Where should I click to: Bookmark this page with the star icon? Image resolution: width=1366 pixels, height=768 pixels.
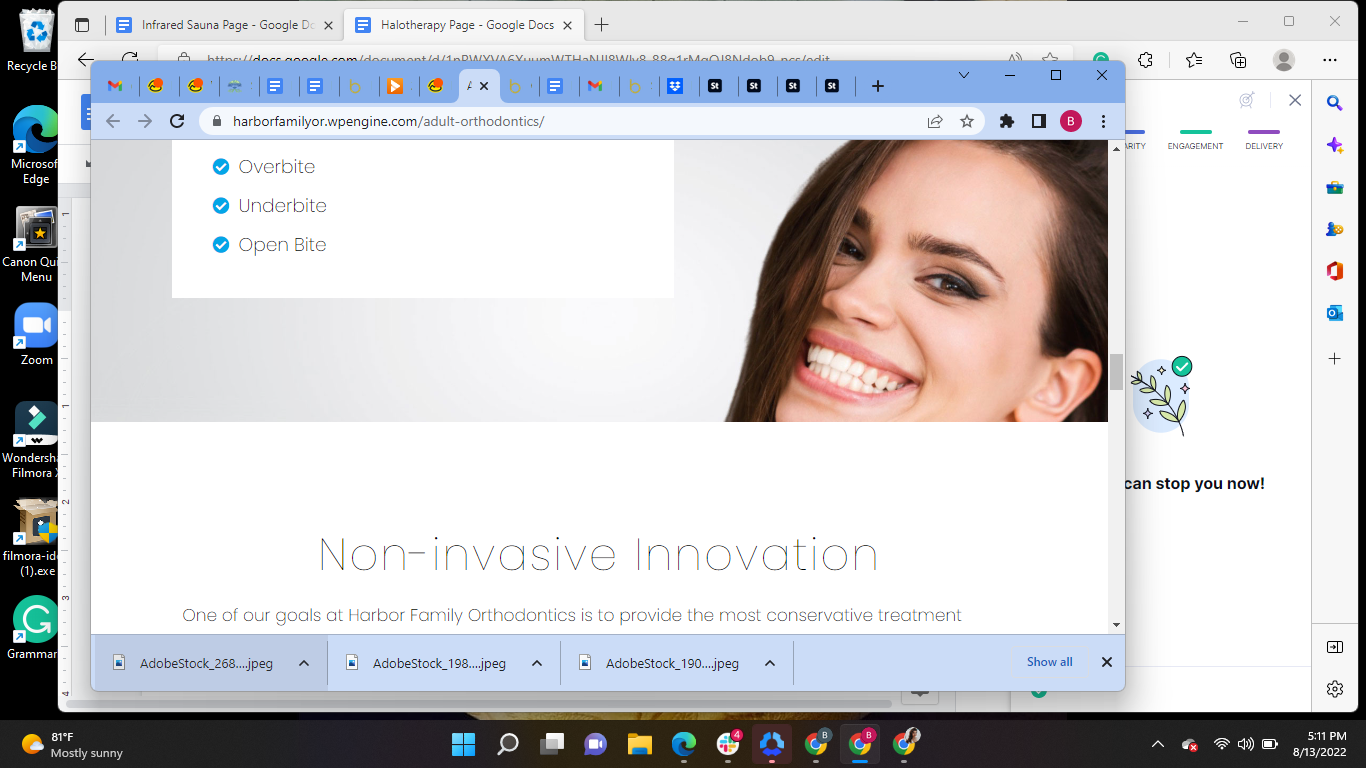[967, 121]
